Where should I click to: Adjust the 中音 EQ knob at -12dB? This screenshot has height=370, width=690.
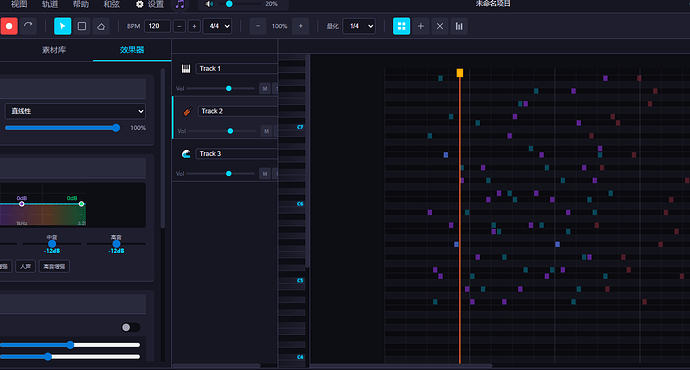(52, 243)
